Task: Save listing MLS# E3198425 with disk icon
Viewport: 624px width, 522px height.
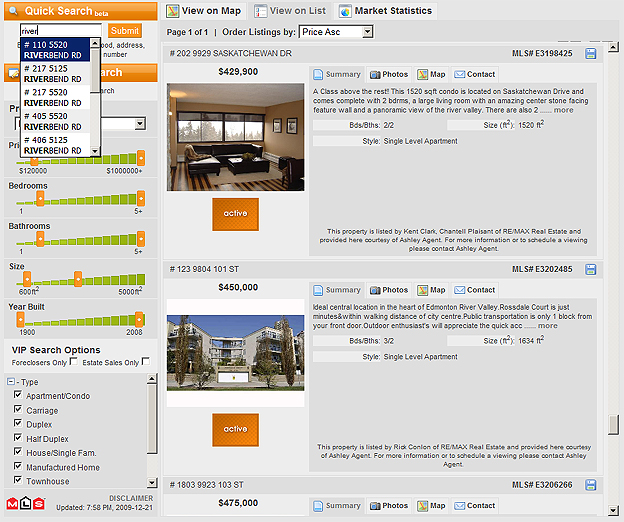Action: pyautogui.click(x=591, y=53)
